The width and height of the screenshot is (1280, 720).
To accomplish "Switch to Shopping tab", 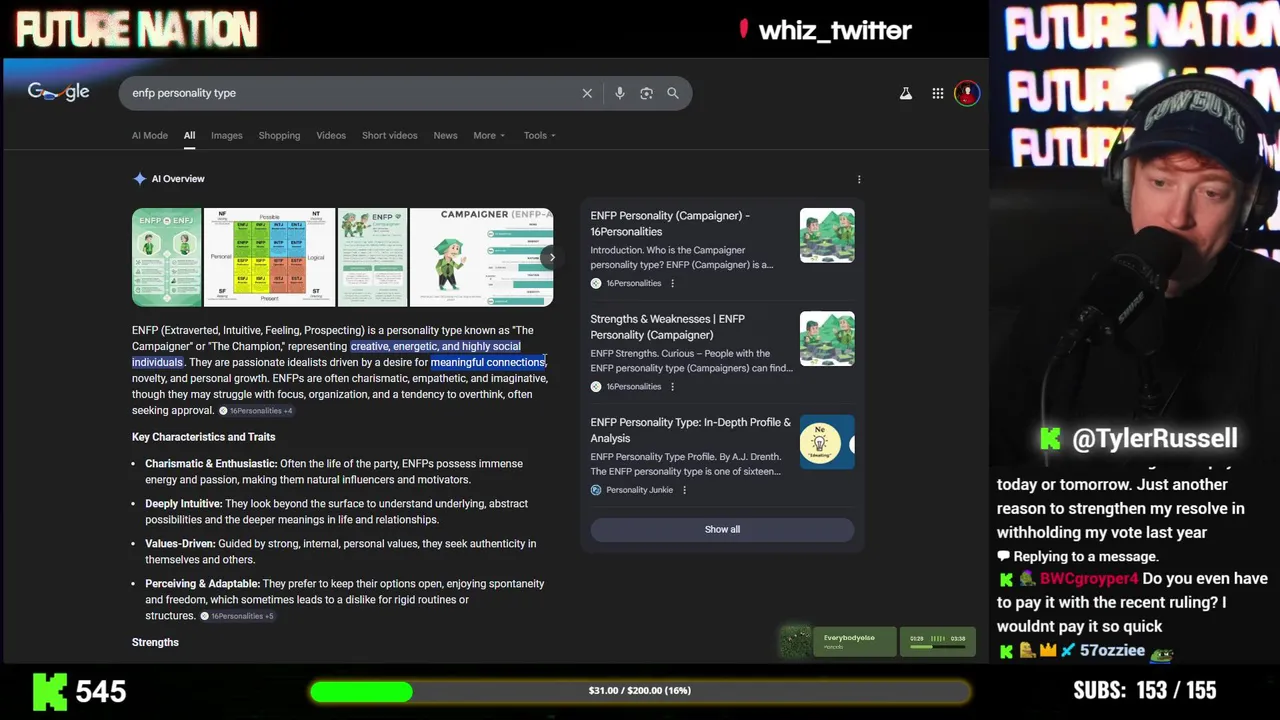I will click(279, 135).
